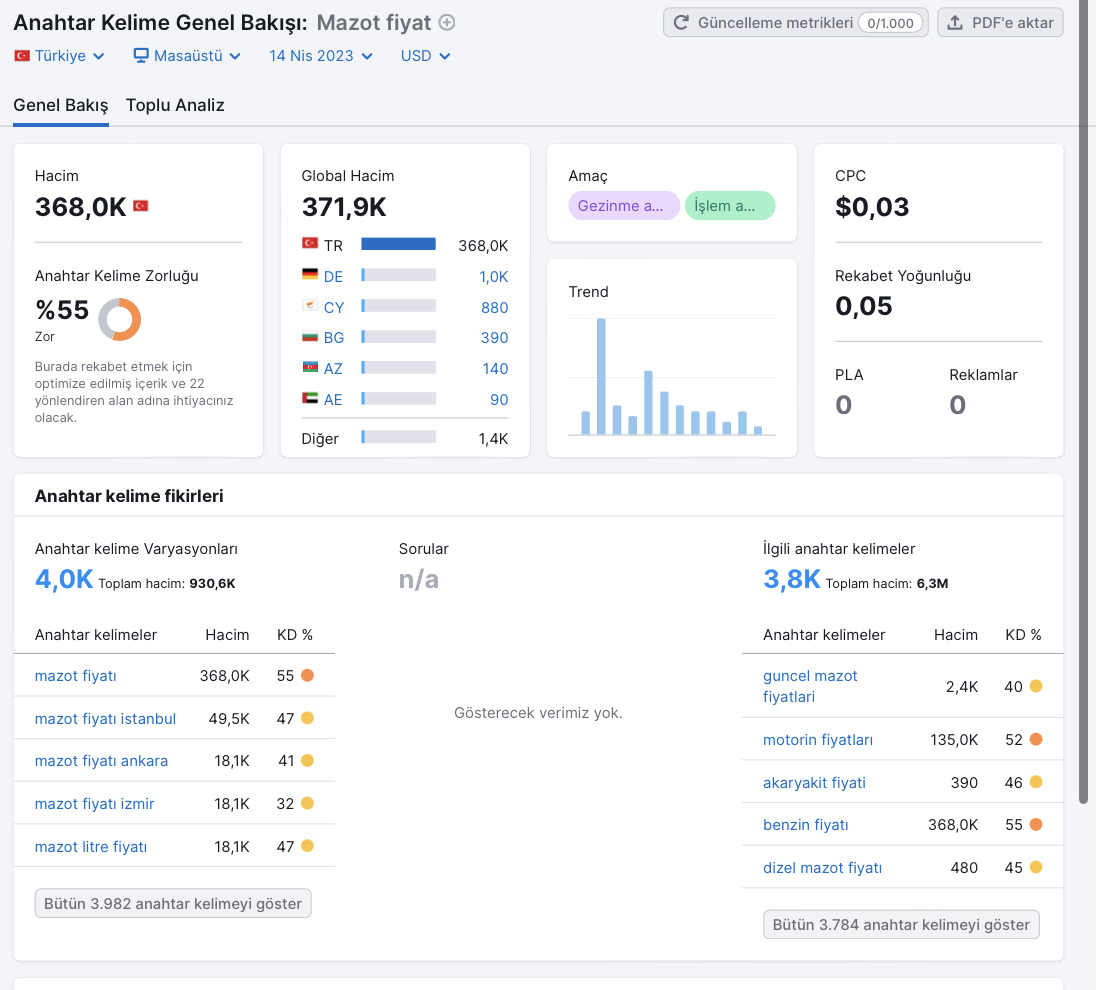Image resolution: width=1097 pixels, height=990 pixels.
Task: Click the Turkey flag next to 368,0K volume
Action: [141, 206]
